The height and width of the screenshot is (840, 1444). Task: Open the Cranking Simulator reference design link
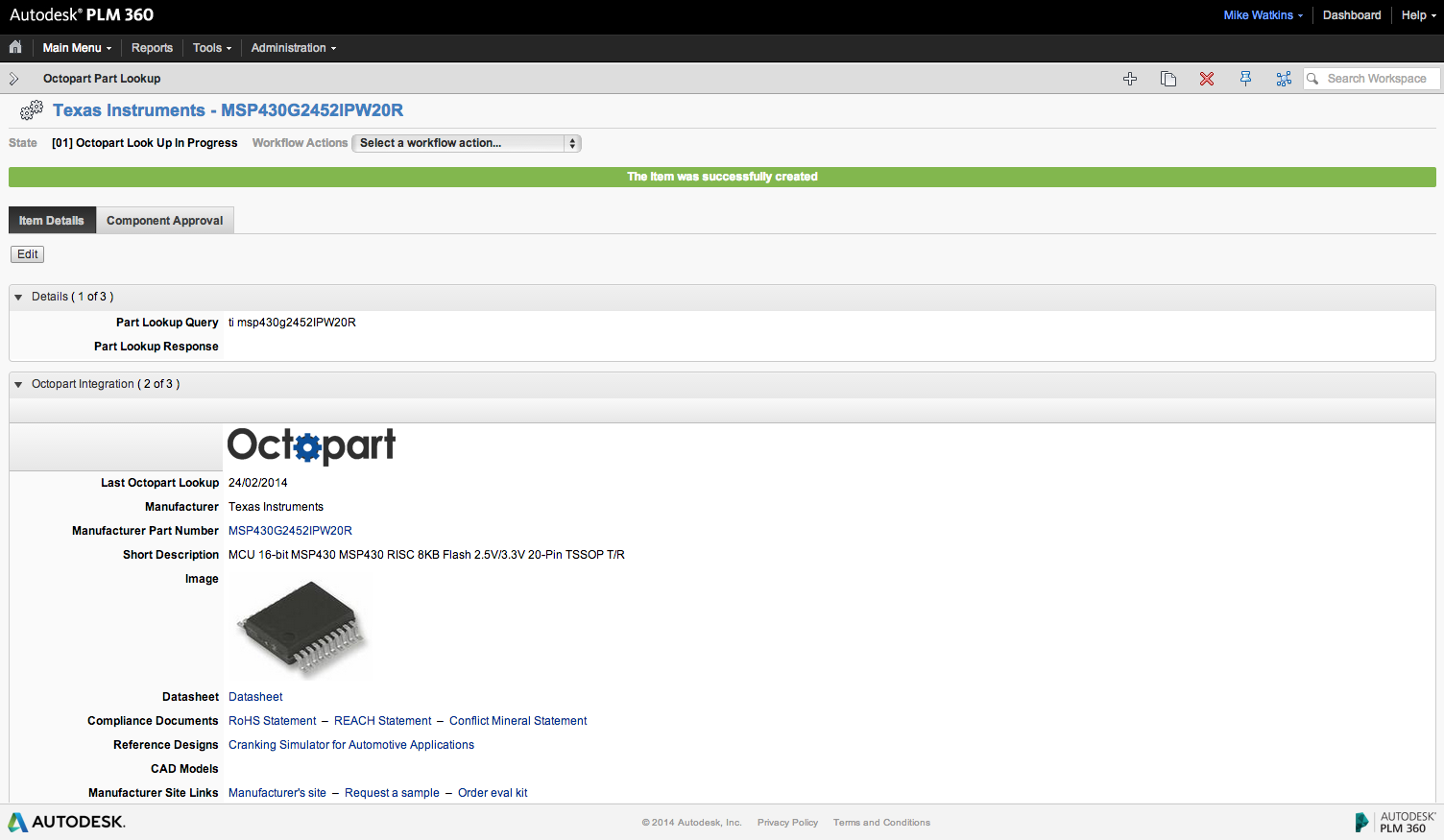coord(351,745)
